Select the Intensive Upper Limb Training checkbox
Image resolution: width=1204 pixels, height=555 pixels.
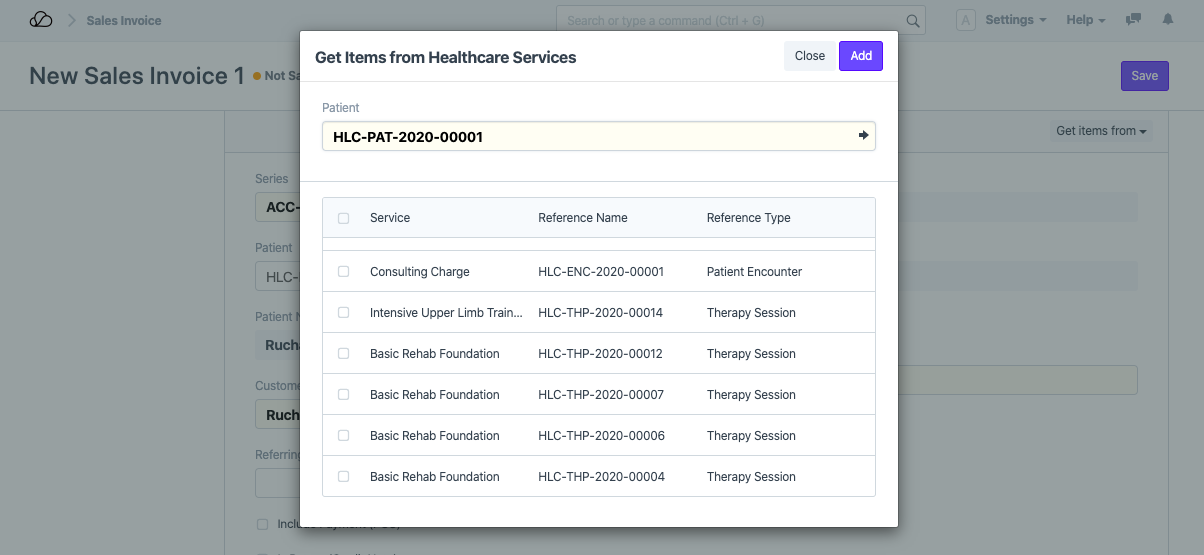[344, 313]
